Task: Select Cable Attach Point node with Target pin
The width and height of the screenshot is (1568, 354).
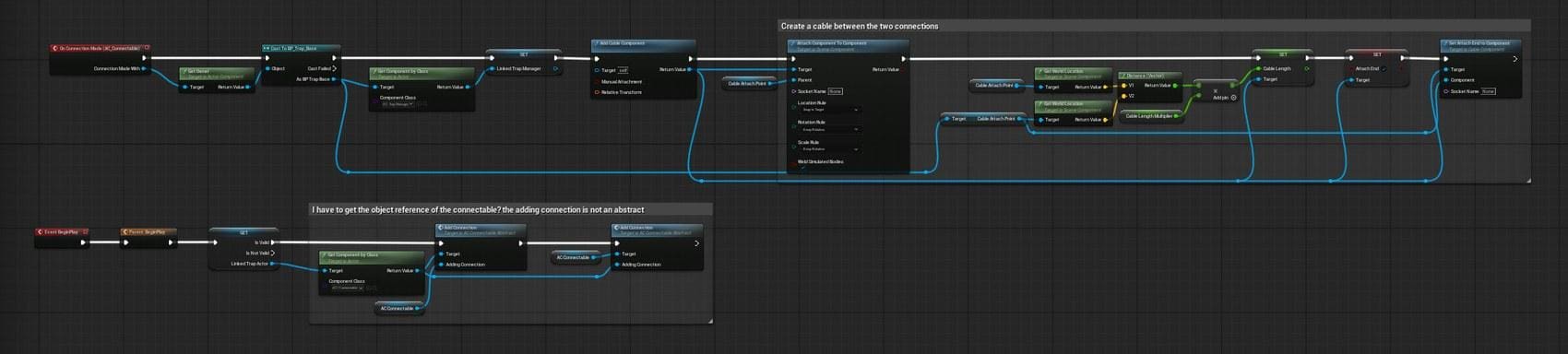Action: (983, 119)
